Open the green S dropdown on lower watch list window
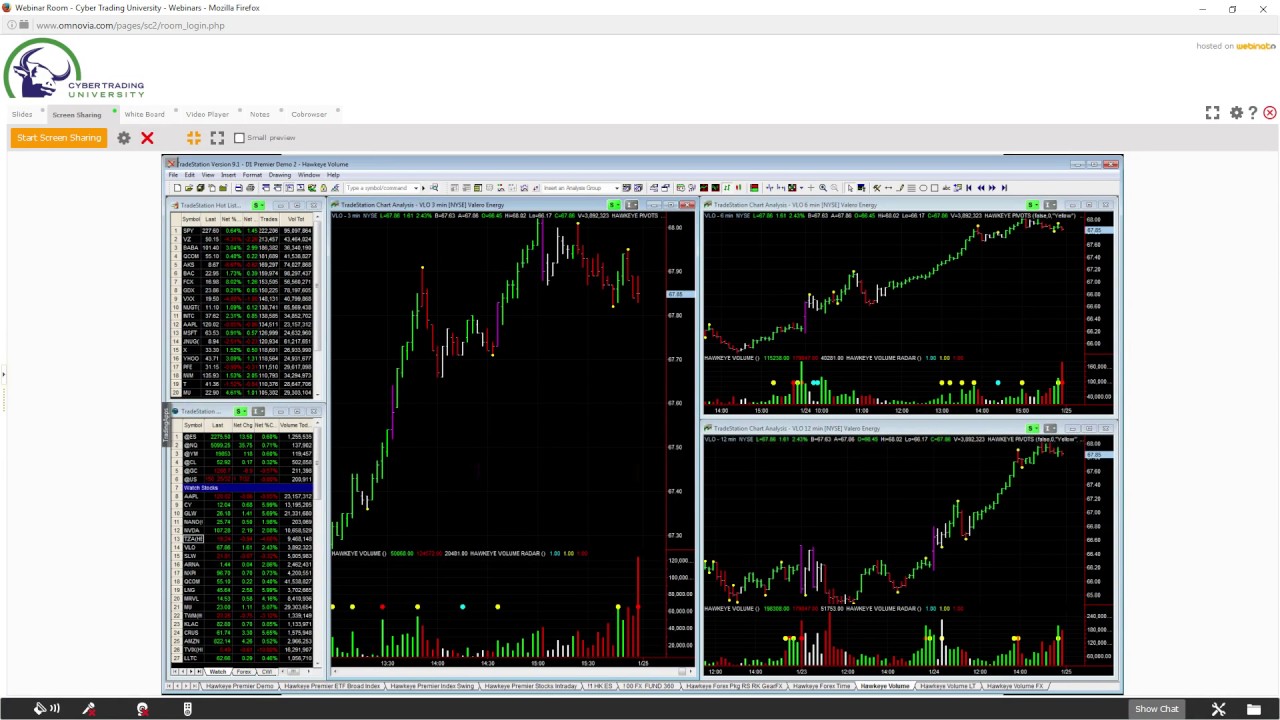 pyautogui.click(x=241, y=412)
